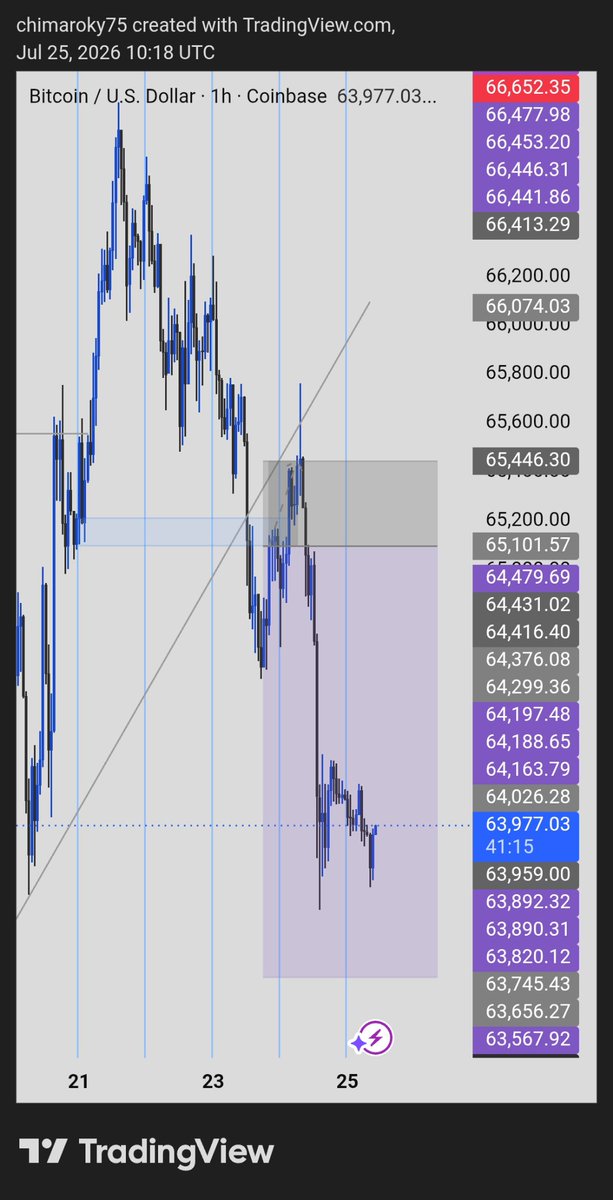Click the TradingView logo at bottom
This screenshot has width=613, height=1200.
(x=146, y=1151)
